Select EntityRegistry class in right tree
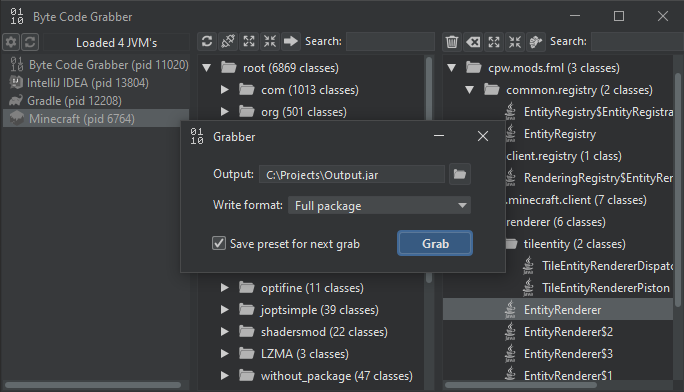The image size is (684, 392). pos(560,134)
